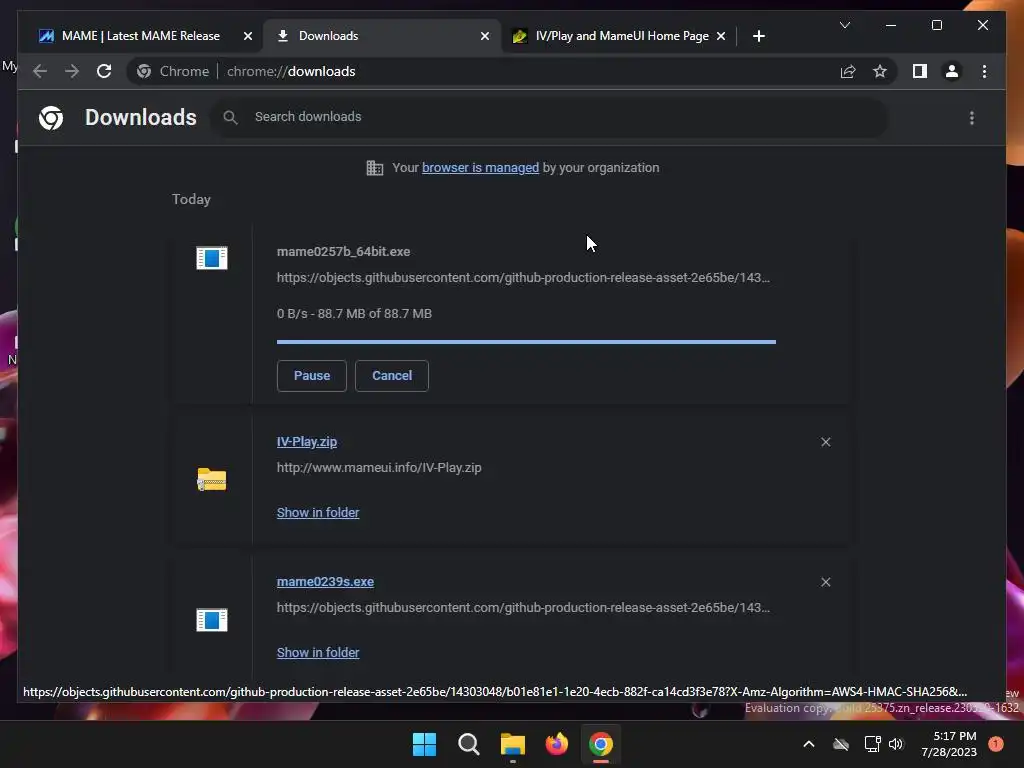Close the MAME Latest Release tab
Viewport: 1024px width, 768px height.
tap(248, 36)
